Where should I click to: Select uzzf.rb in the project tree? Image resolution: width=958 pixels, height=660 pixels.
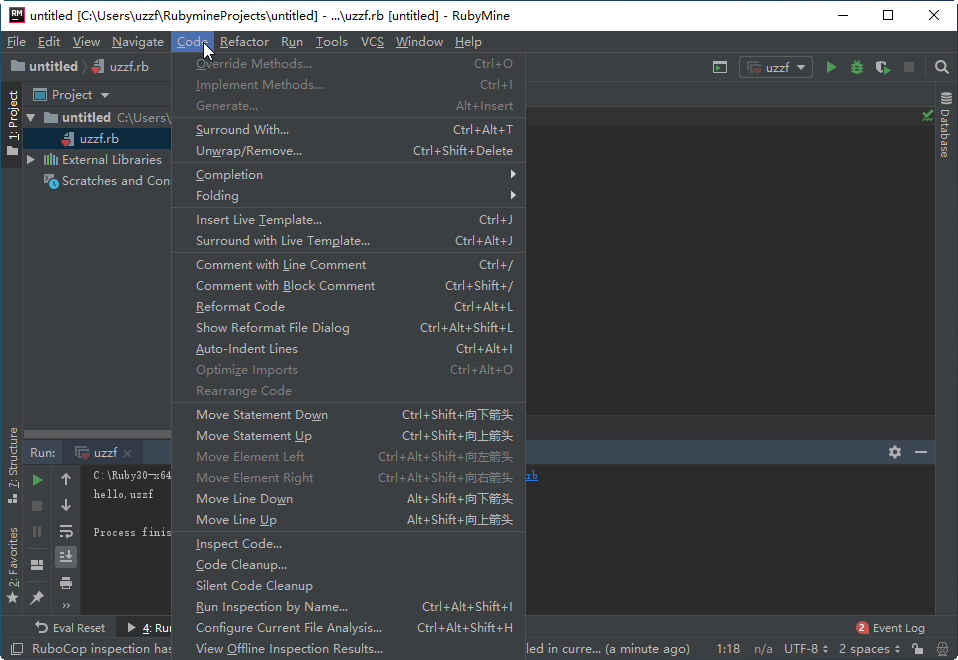98,139
